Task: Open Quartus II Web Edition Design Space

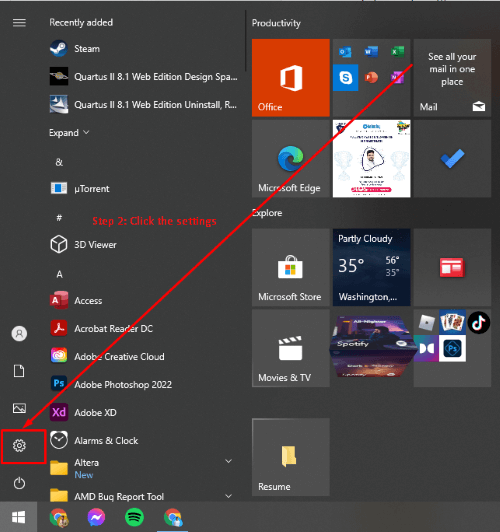Action: tap(144, 77)
